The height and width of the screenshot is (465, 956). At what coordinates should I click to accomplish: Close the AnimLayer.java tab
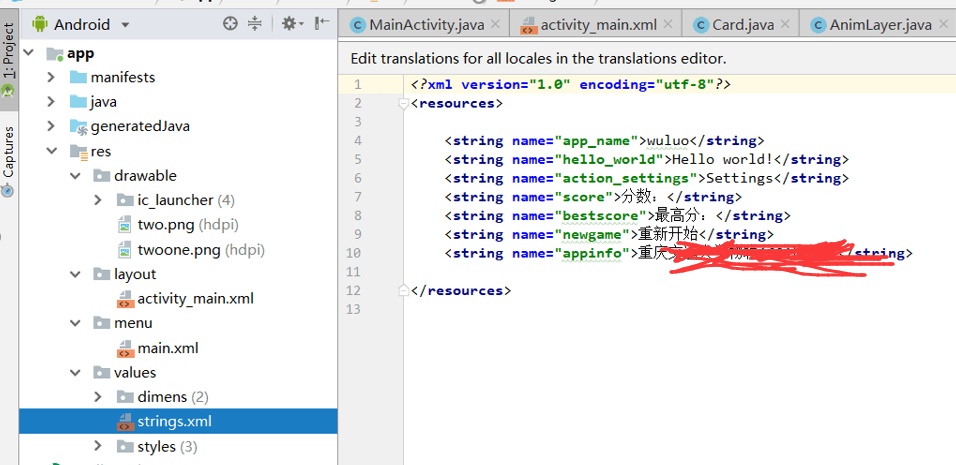click(x=943, y=24)
